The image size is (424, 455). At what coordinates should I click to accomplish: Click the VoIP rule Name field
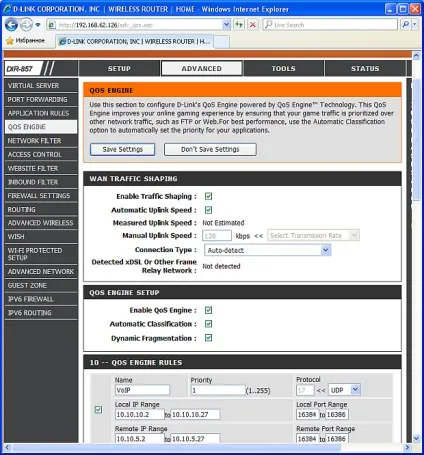(142, 390)
